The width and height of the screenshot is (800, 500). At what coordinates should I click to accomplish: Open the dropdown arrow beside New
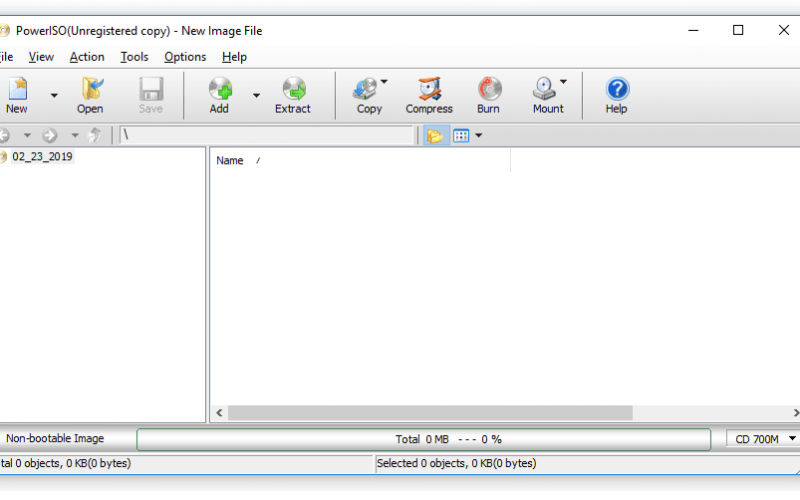(x=54, y=95)
